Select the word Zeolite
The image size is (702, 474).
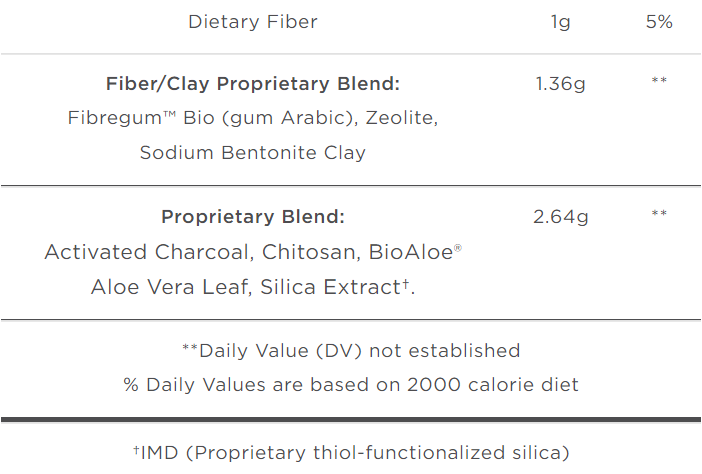coord(401,118)
